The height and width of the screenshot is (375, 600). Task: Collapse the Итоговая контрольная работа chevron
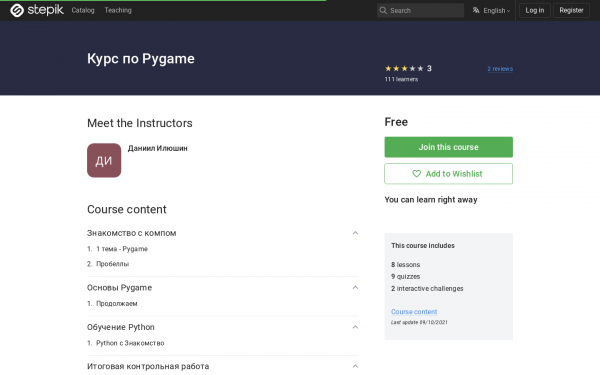[x=355, y=366]
